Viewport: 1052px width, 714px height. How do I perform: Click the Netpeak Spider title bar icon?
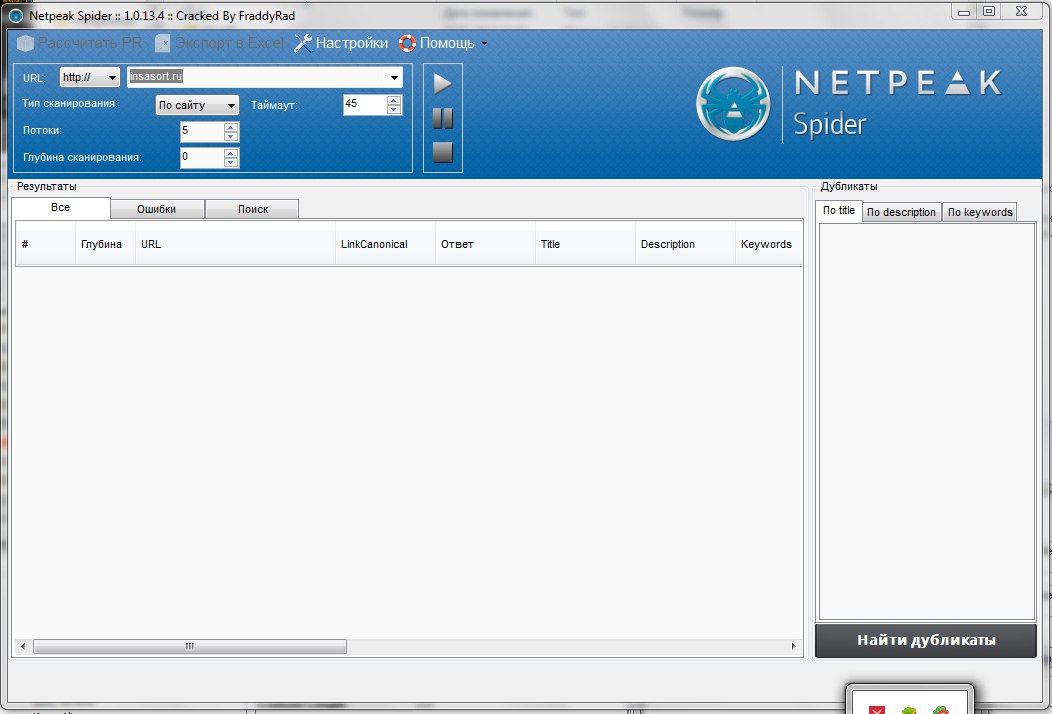15,15
